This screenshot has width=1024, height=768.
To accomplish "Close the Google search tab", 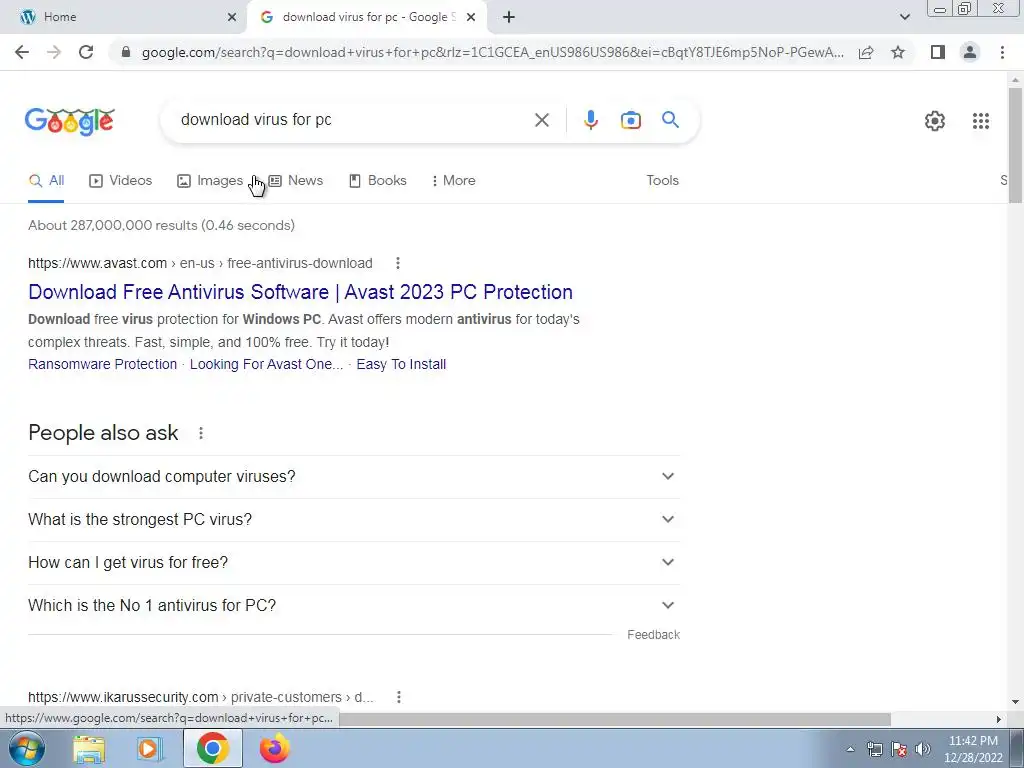I will [471, 18].
